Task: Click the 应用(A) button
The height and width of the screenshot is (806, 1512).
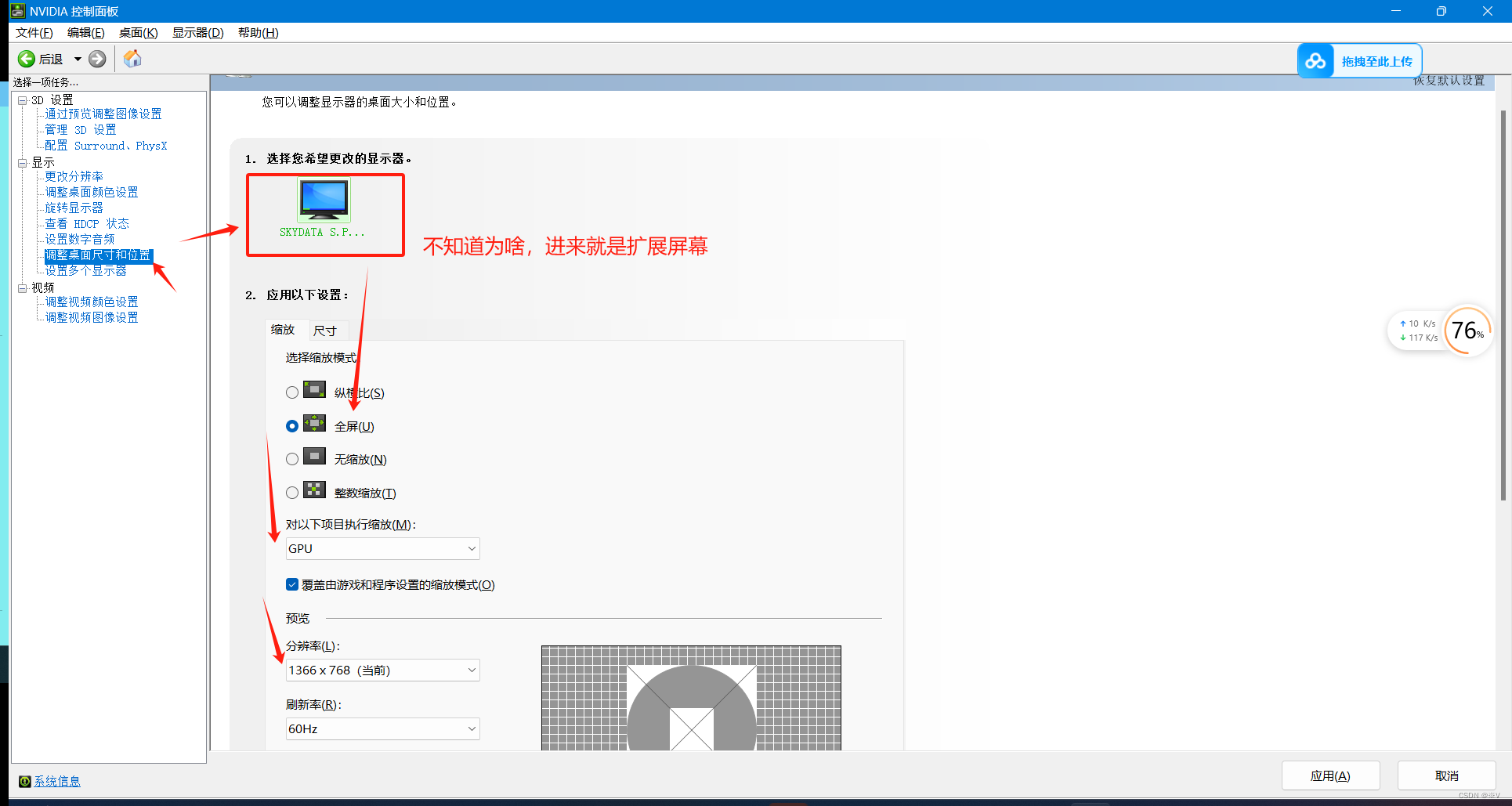Action: pyautogui.click(x=1330, y=775)
